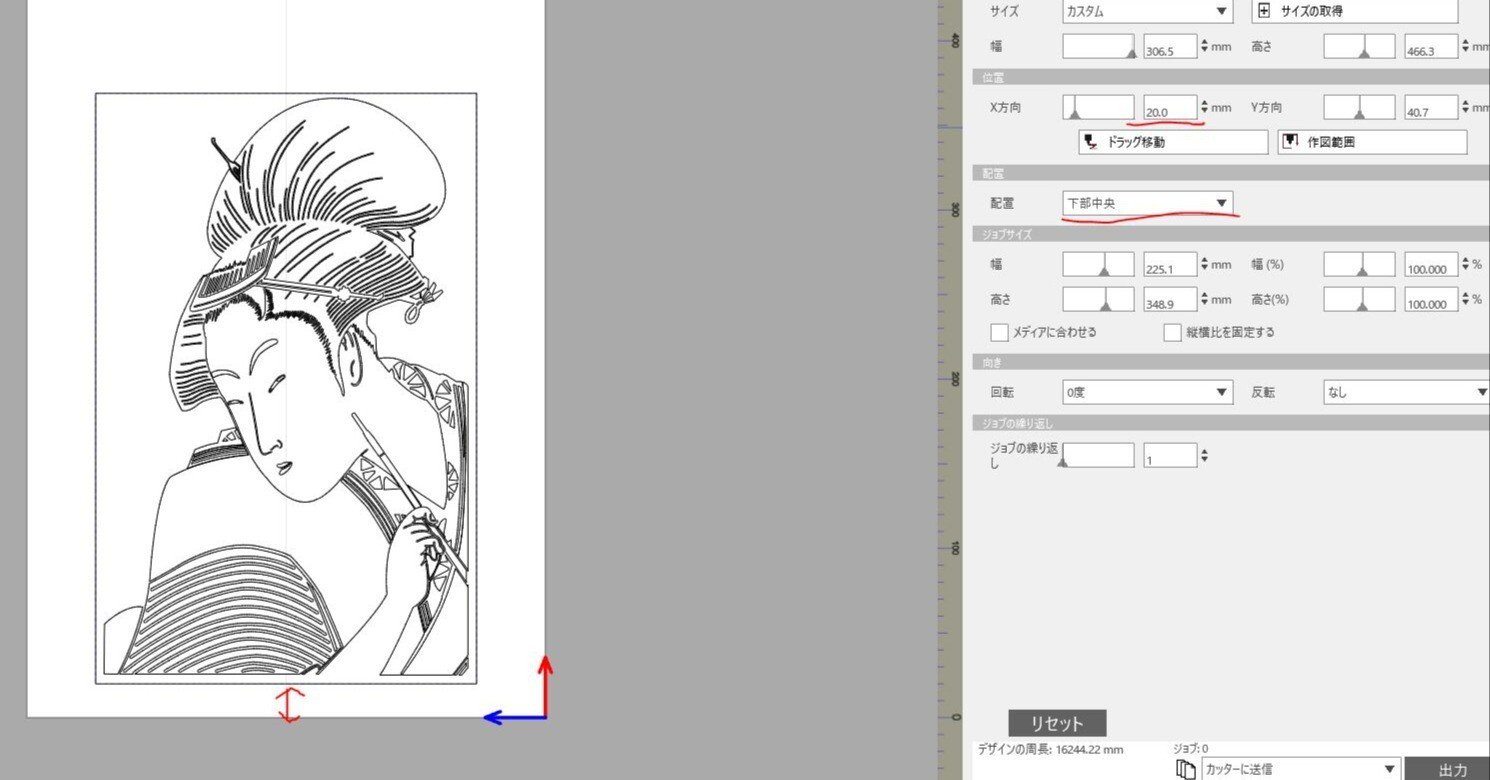Open the カッターに送信 dropdown
Screen dimensions: 1490x780
pyautogui.click(x=1301, y=769)
